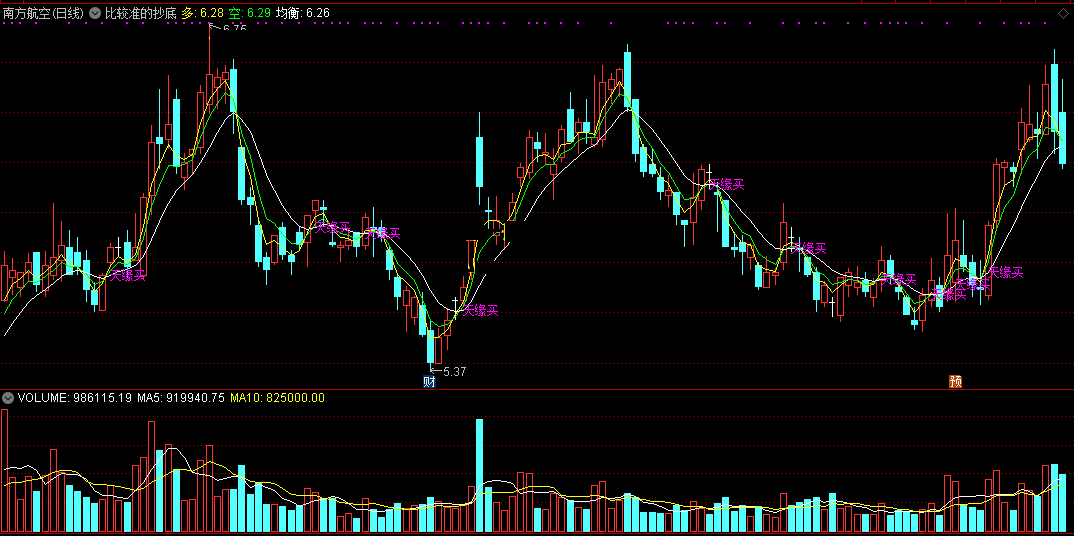Viewport: 1074px width, 536px height.
Task: Click the diamond icon in the top-right corner
Action: coord(1063,12)
